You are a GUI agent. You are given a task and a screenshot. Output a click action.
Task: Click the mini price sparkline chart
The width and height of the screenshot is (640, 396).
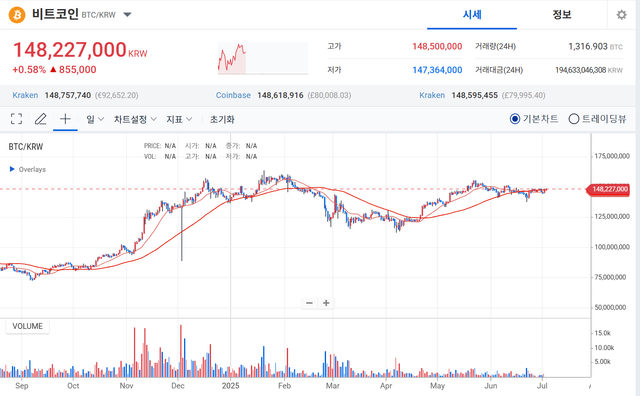click(262, 58)
